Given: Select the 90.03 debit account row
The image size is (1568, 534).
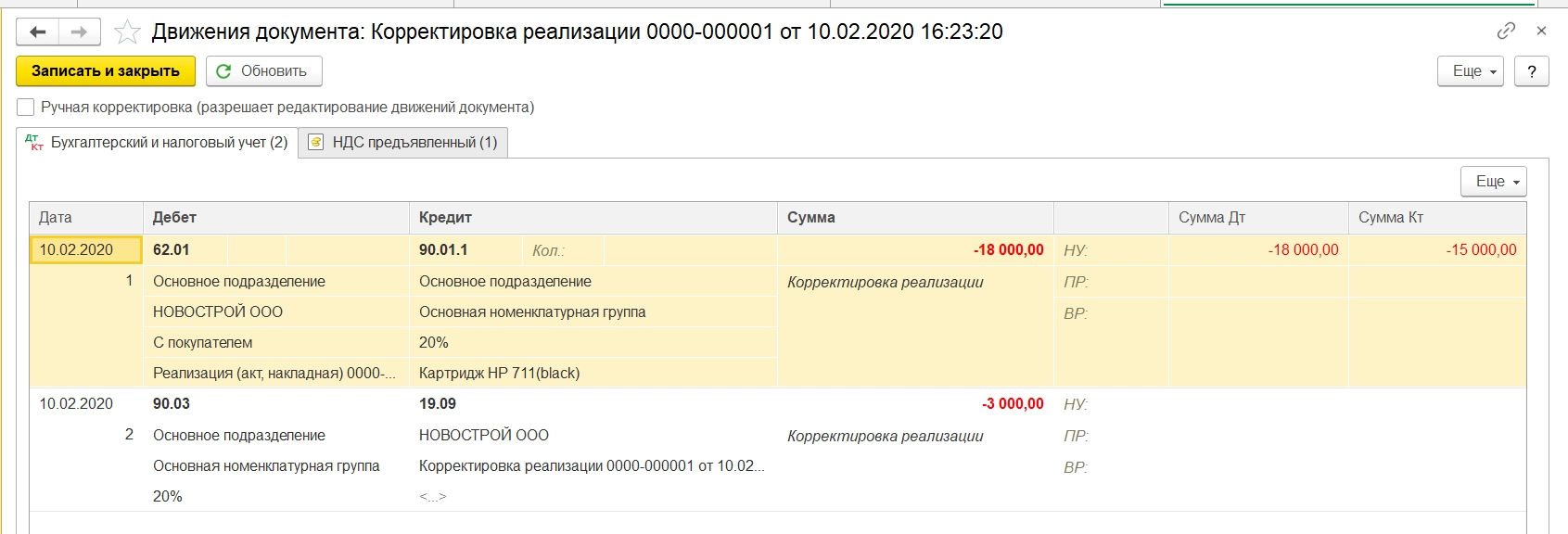Looking at the screenshot, I should click(172, 404).
